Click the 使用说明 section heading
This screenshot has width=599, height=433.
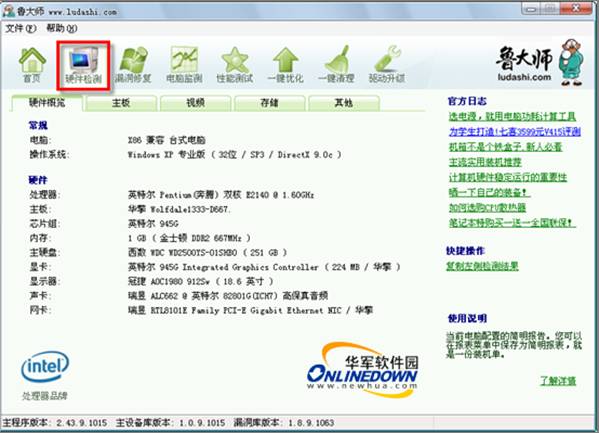[x=467, y=318]
